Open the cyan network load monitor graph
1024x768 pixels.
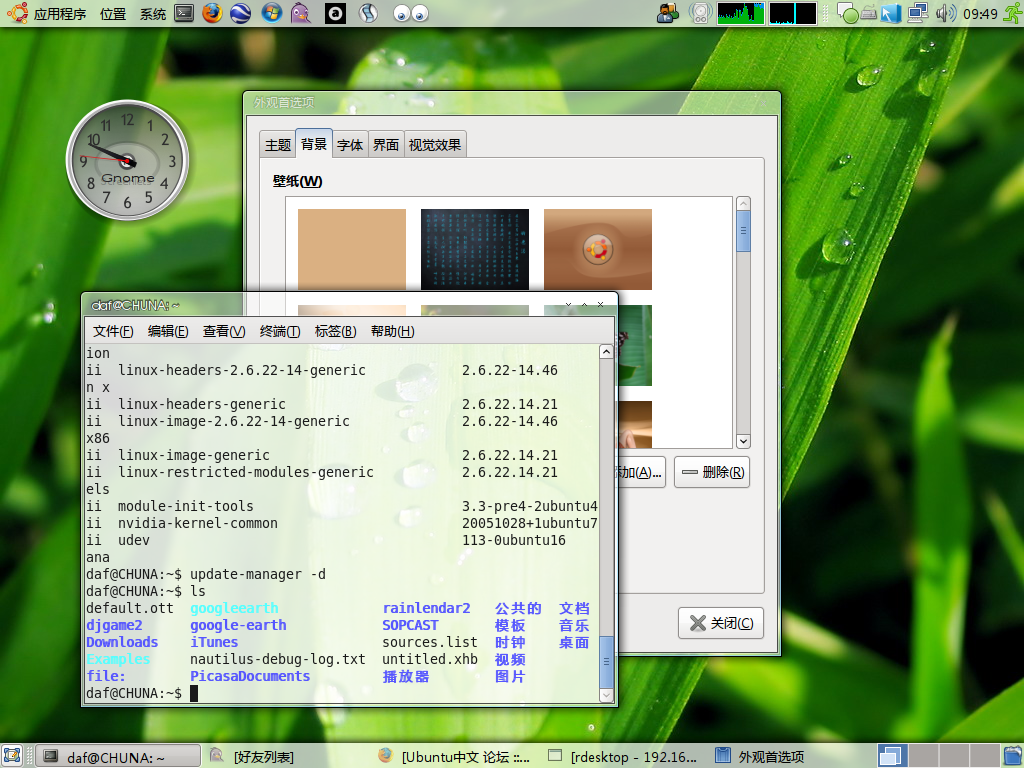[x=793, y=13]
